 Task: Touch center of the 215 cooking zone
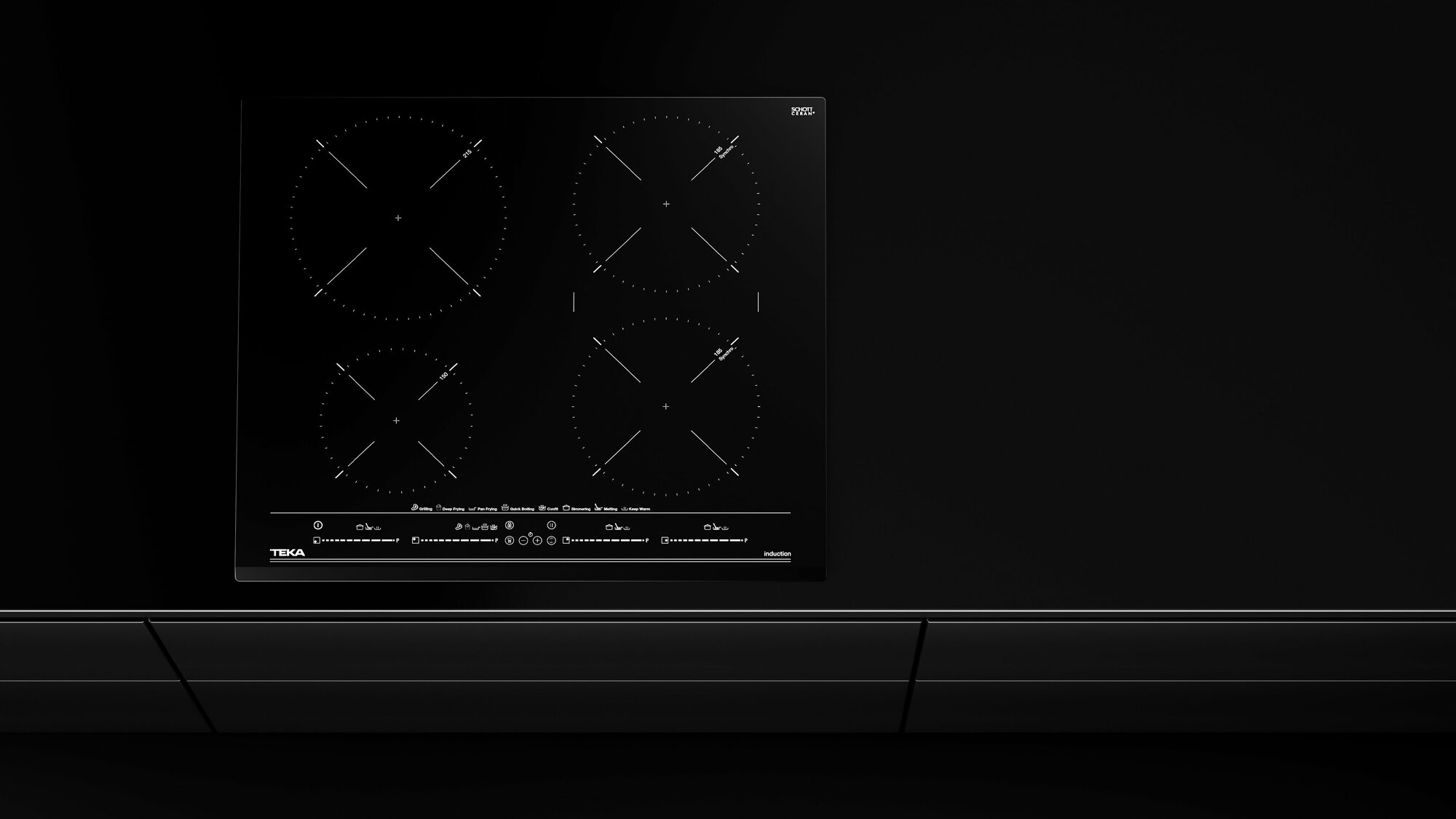click(x=397, y=218)
